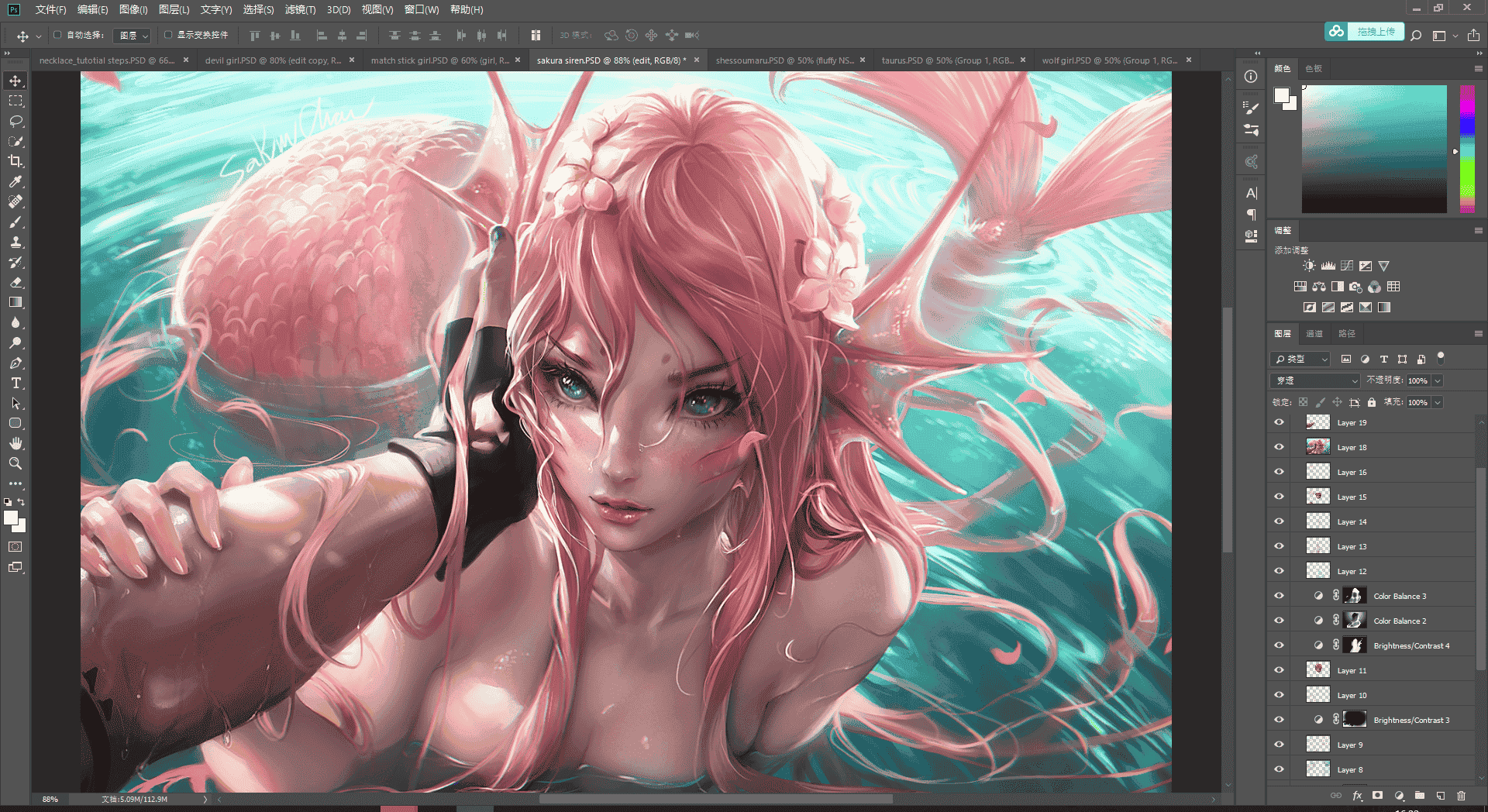Switch to the taurus.PSD document tab
This screenshot has height=812, width=1488.
(x=947, y=60)
